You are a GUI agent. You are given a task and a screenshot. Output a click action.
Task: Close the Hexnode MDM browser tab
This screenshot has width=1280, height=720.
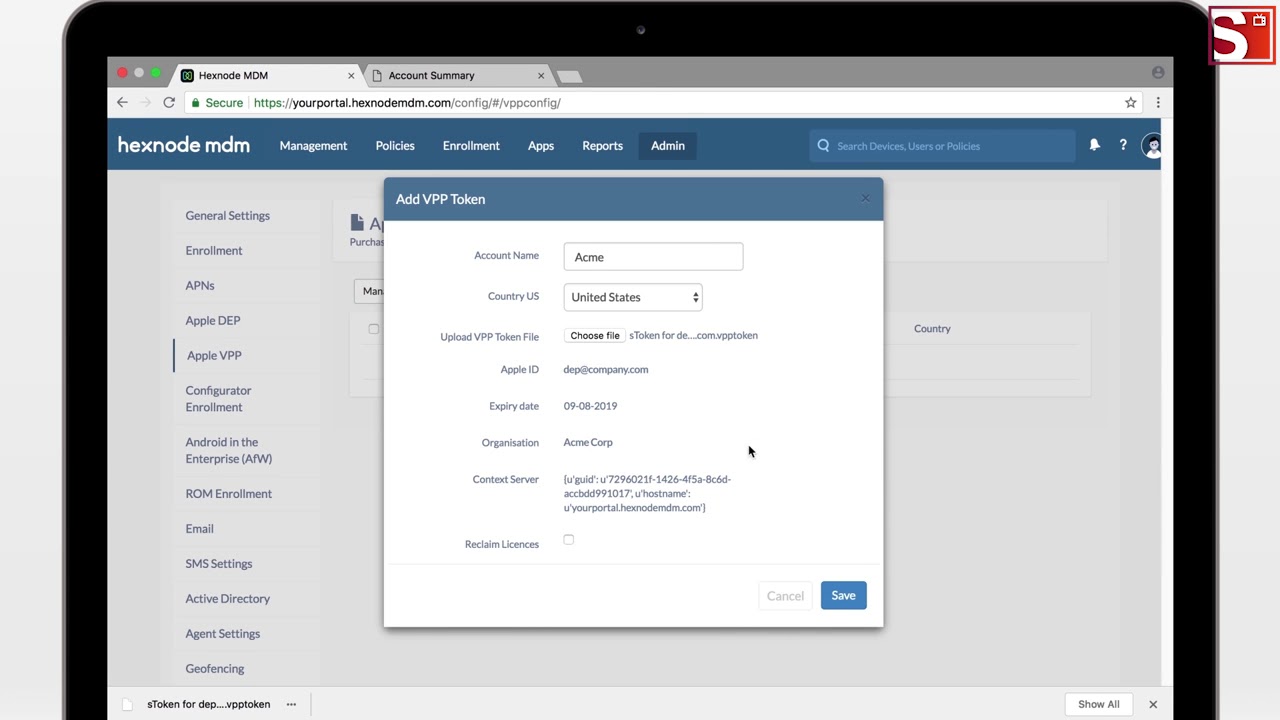point(351,75)
